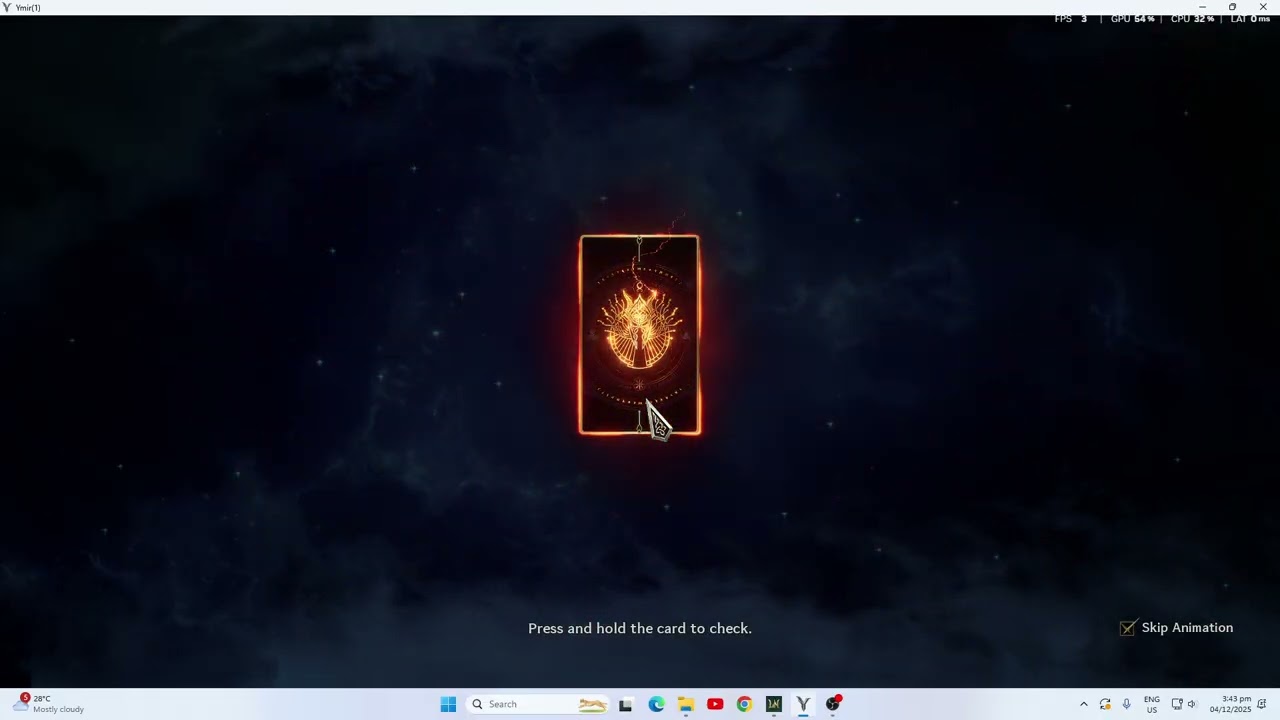Click the Ymir window title icon
Viewport: 1280px width, 720px height.
click(7, 7)
